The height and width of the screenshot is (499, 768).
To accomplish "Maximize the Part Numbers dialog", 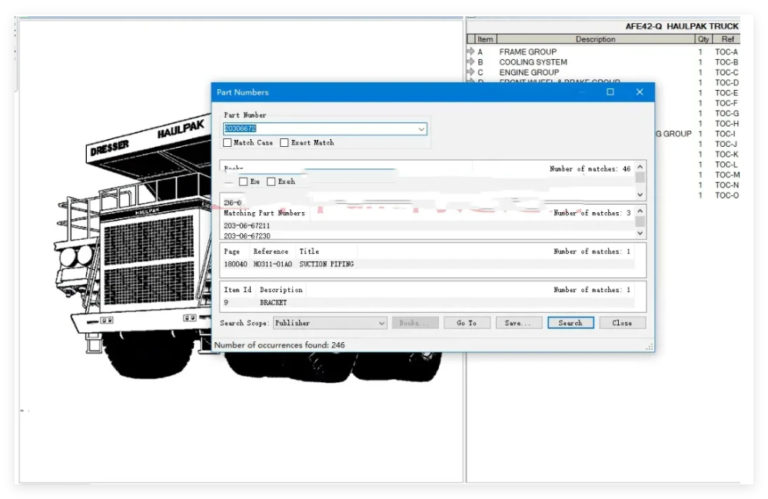I will coord(610,92).
